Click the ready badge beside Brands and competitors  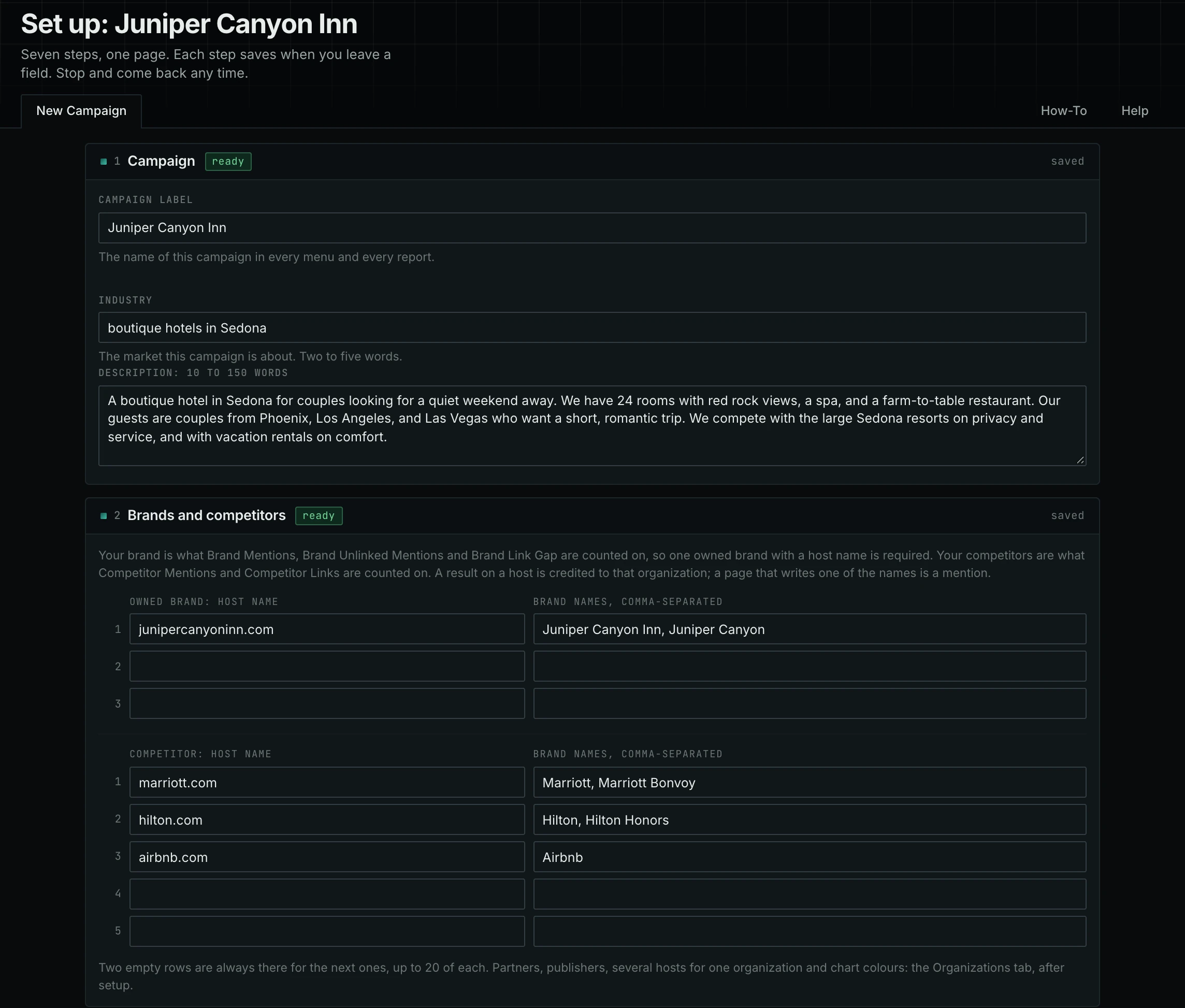[x=319, y=516]
